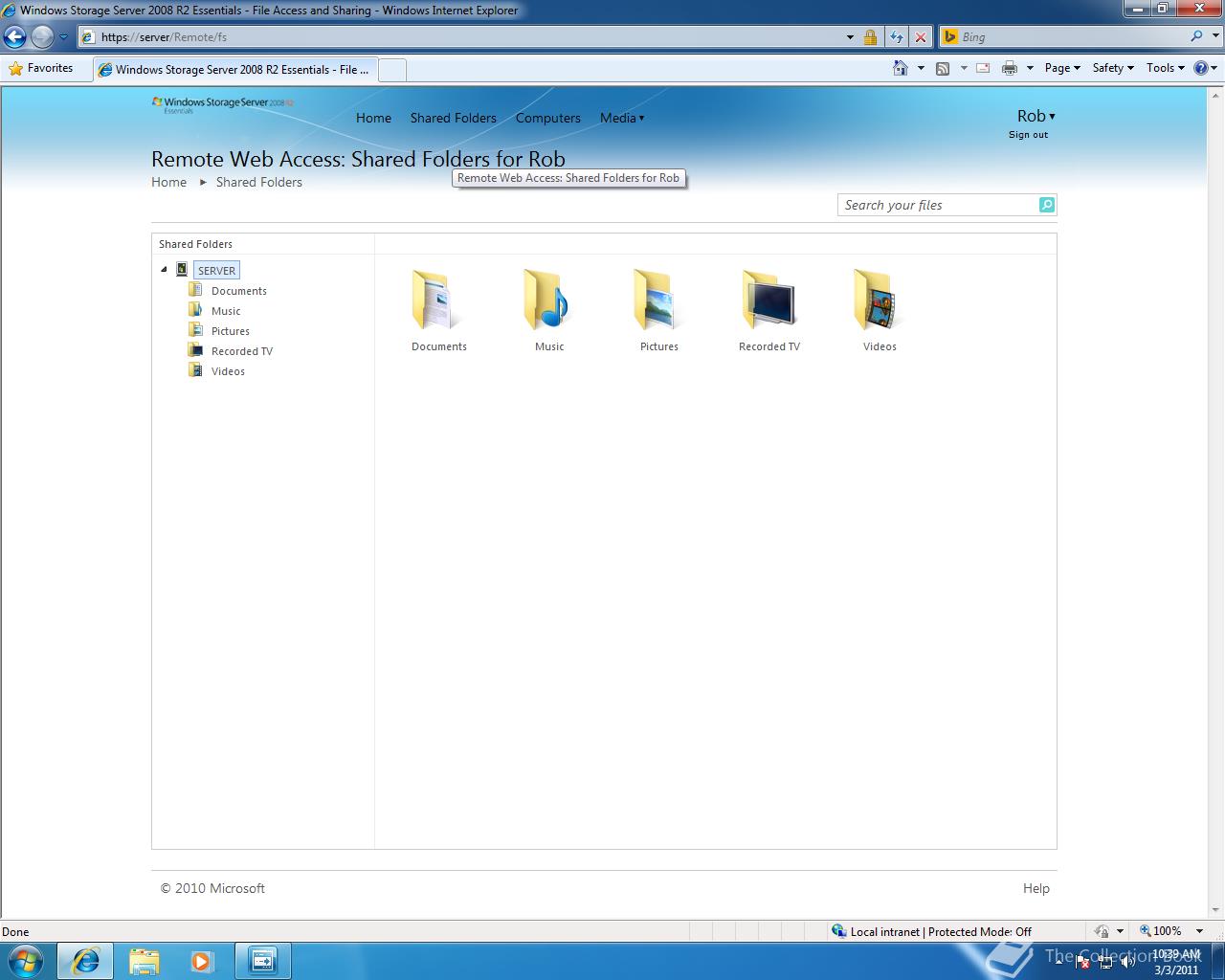Image resolution: width=1225 pixels, height=980 pixels.
Task: Select Recorded TV in the folder tree
Action: [x=241, y=351]
